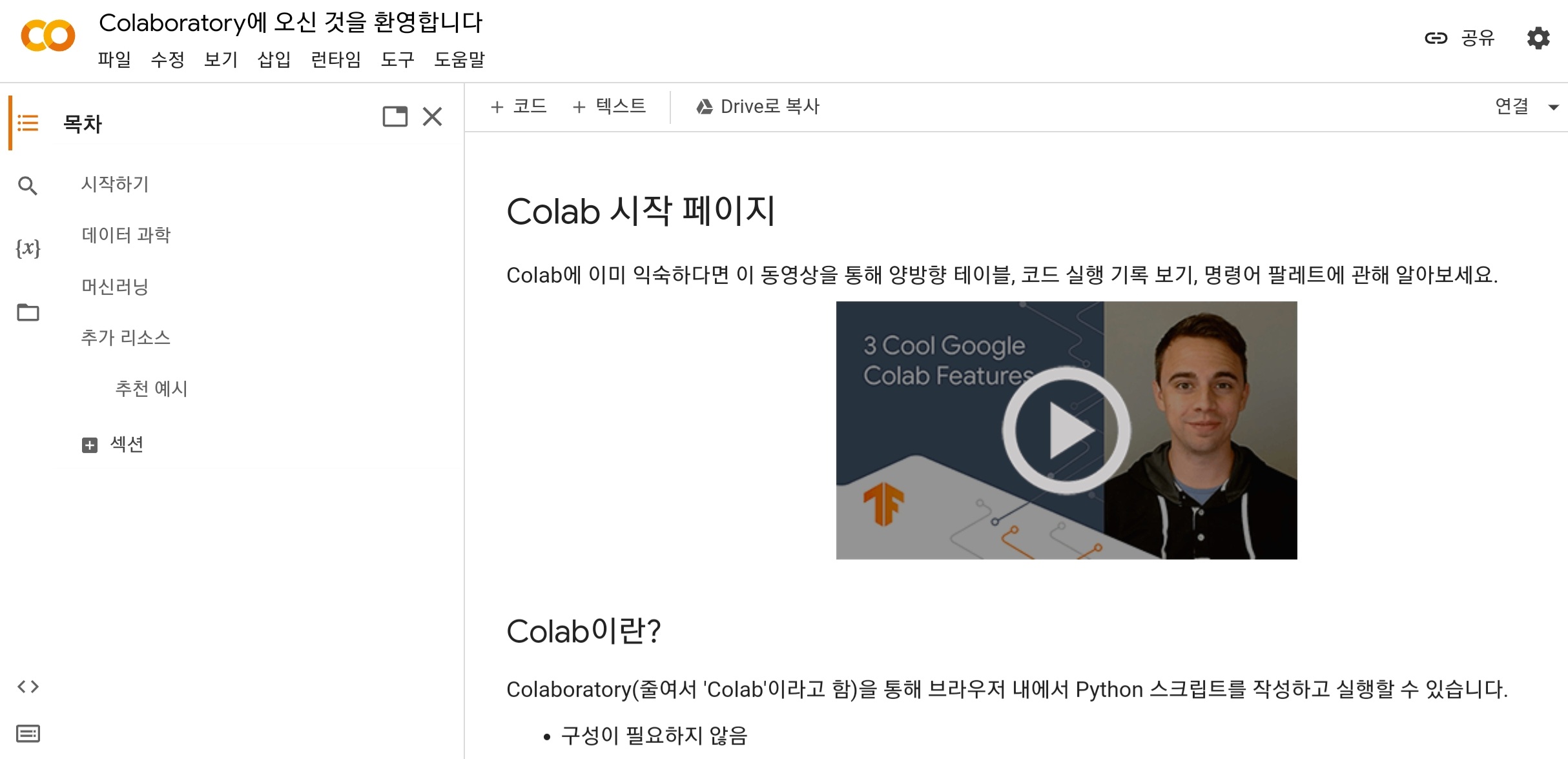Open the variables {x} panel
Viewport: 1568px width, 759px height.
28,248
